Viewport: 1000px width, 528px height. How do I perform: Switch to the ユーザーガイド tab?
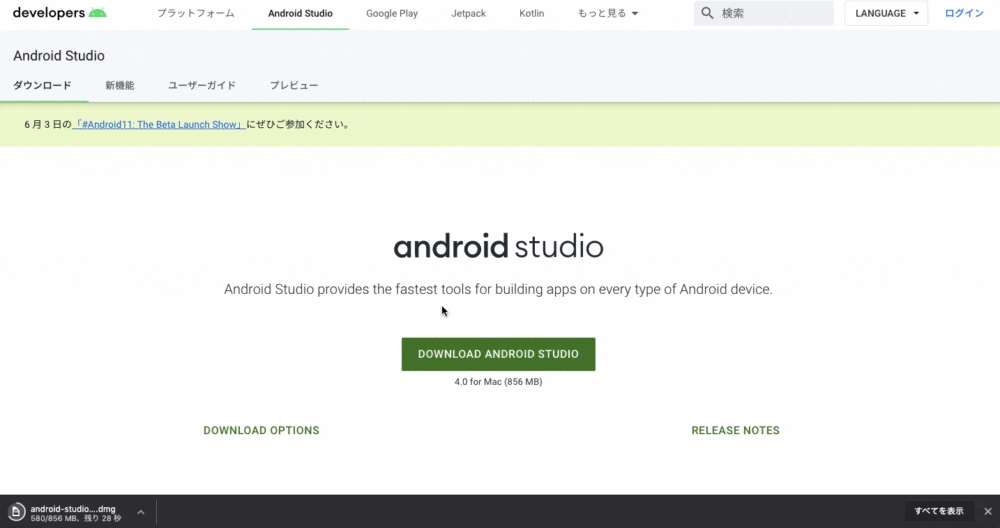pos(202,85)
